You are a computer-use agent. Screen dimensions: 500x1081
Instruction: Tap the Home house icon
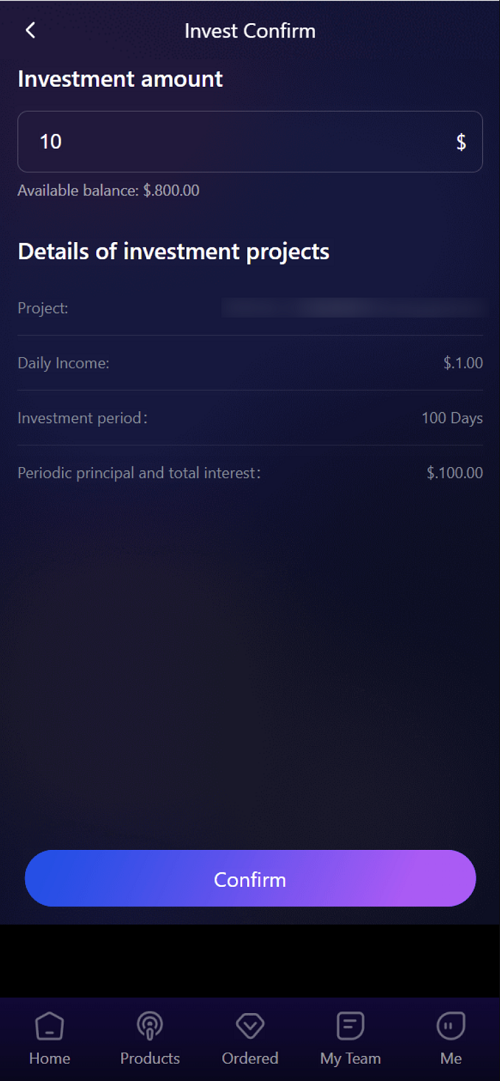pos(50,1027)
